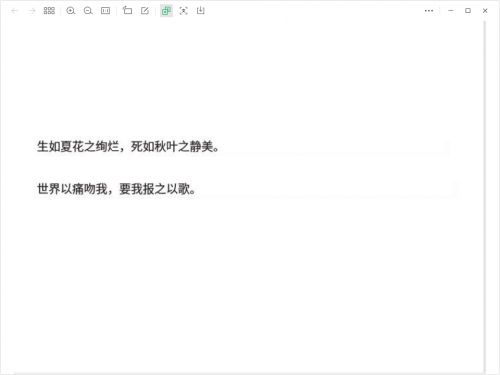Show image at actual 1:1 size
The width and height of the screenshot is (500, 375).
105,11
